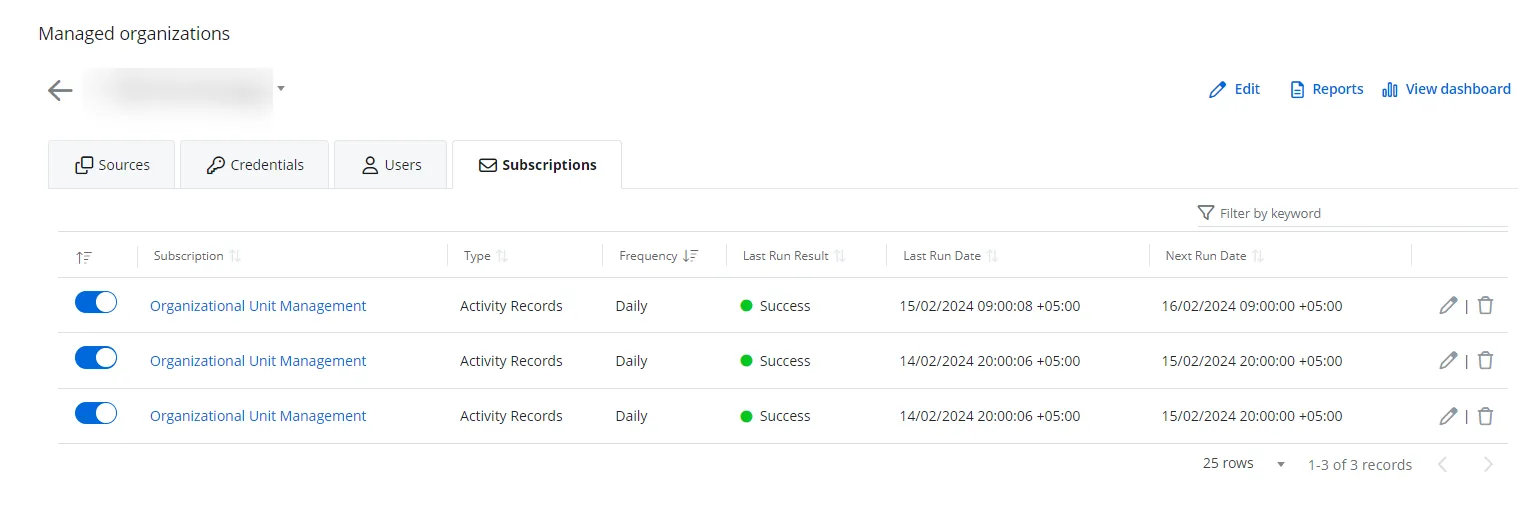Go to the next page arrow
Viewport: 1536px width, 506px height.
[x=1489, y=464]
